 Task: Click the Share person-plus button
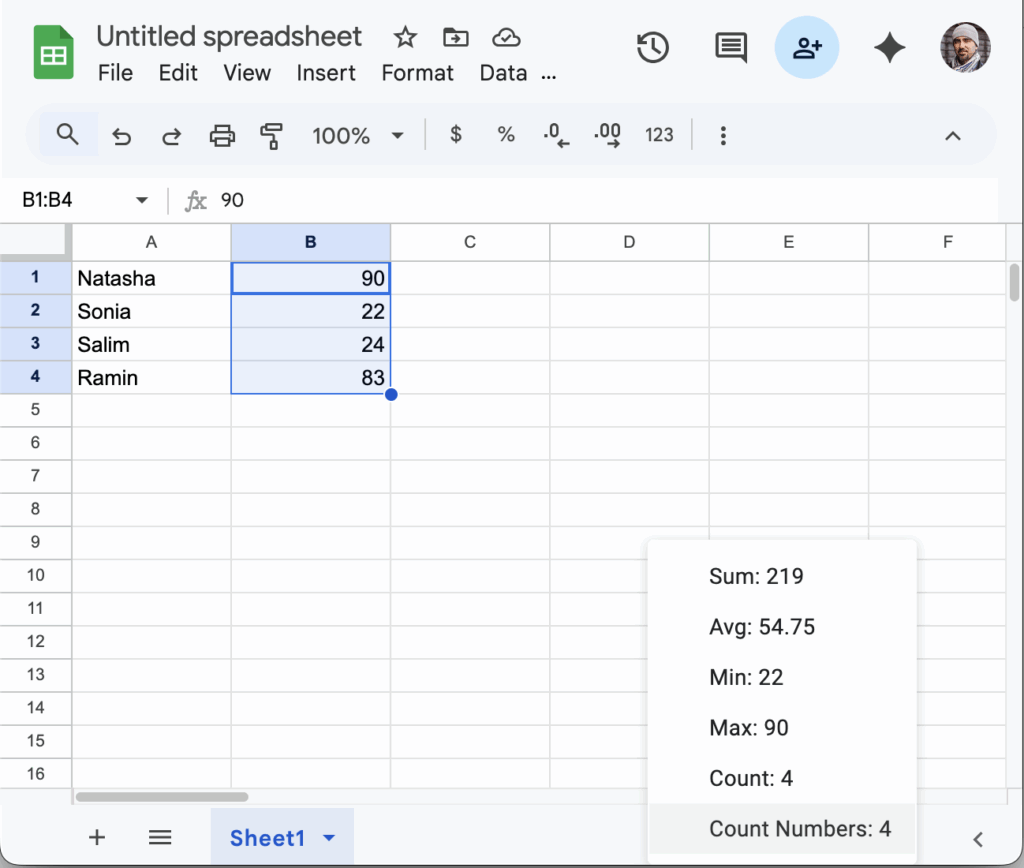click(807, 47)
